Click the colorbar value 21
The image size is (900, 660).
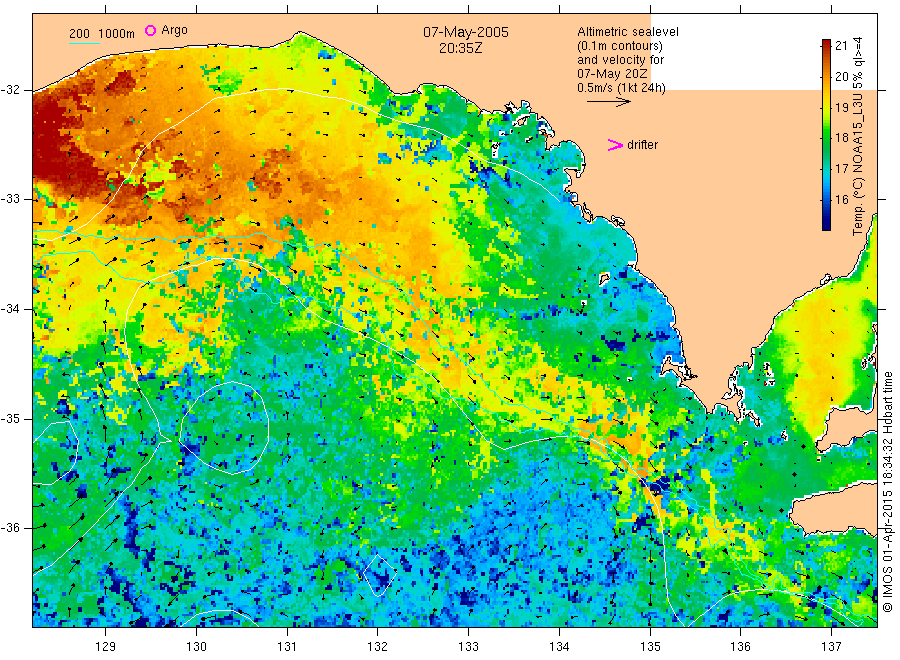point(841,46)
